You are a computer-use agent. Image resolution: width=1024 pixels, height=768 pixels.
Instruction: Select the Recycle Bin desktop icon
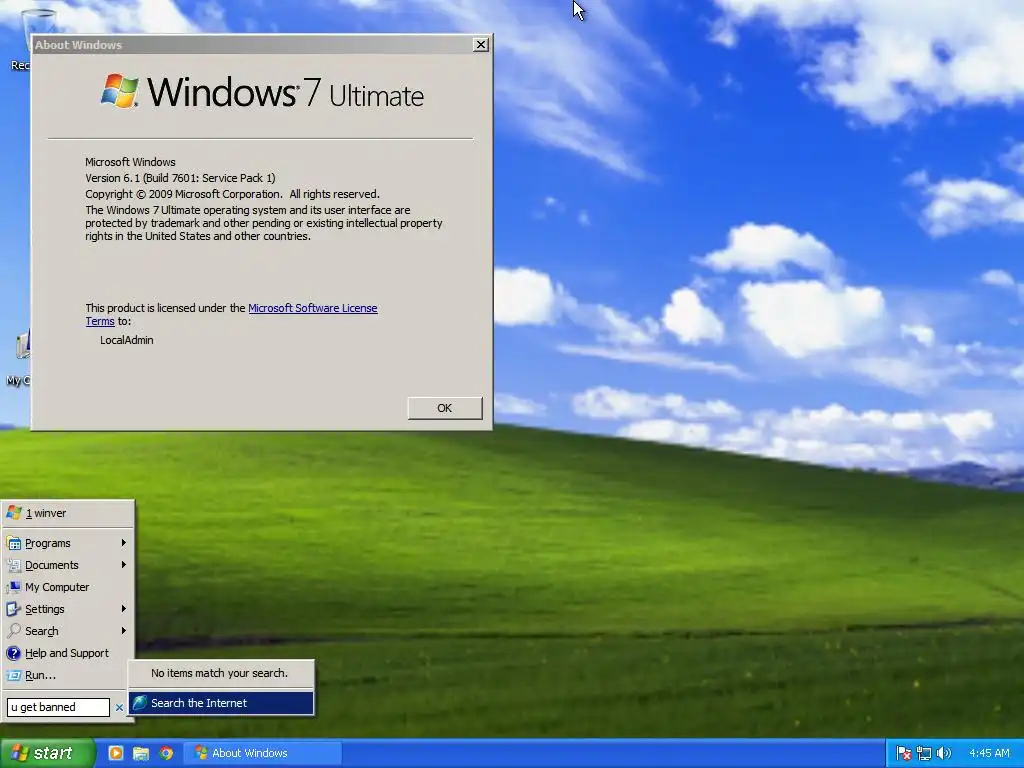tap(18, 39)
